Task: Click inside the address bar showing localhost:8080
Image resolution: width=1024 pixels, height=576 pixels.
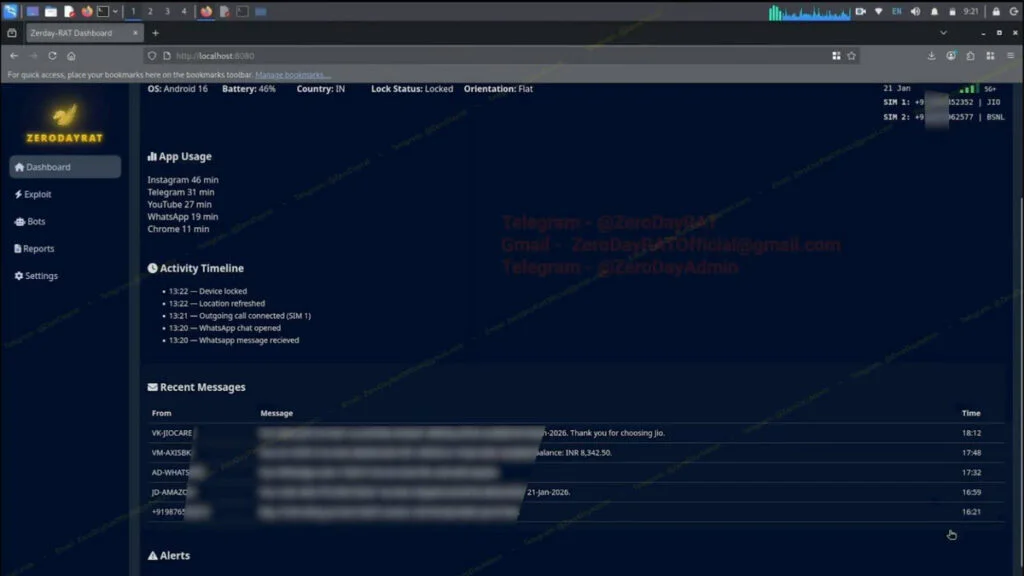Action: (x=215, y=56)
